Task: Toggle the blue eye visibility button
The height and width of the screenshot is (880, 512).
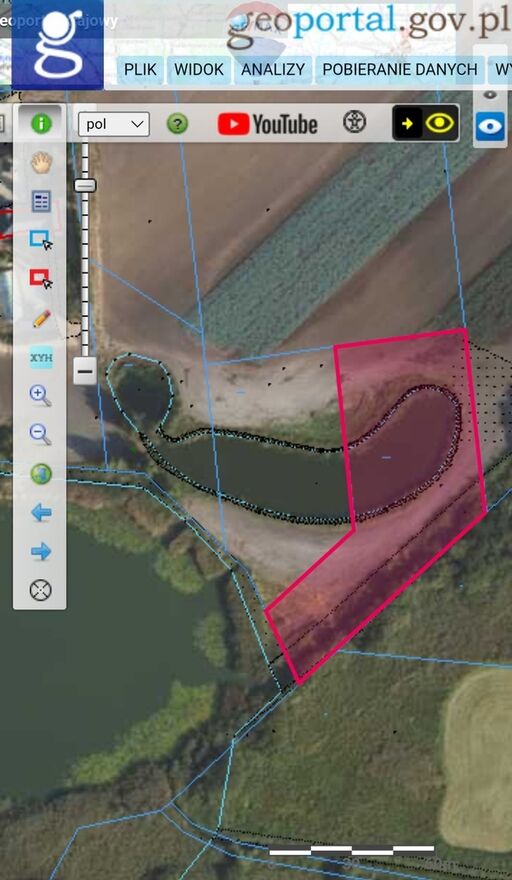Action: pyautogui.click(x=490, y=127)
